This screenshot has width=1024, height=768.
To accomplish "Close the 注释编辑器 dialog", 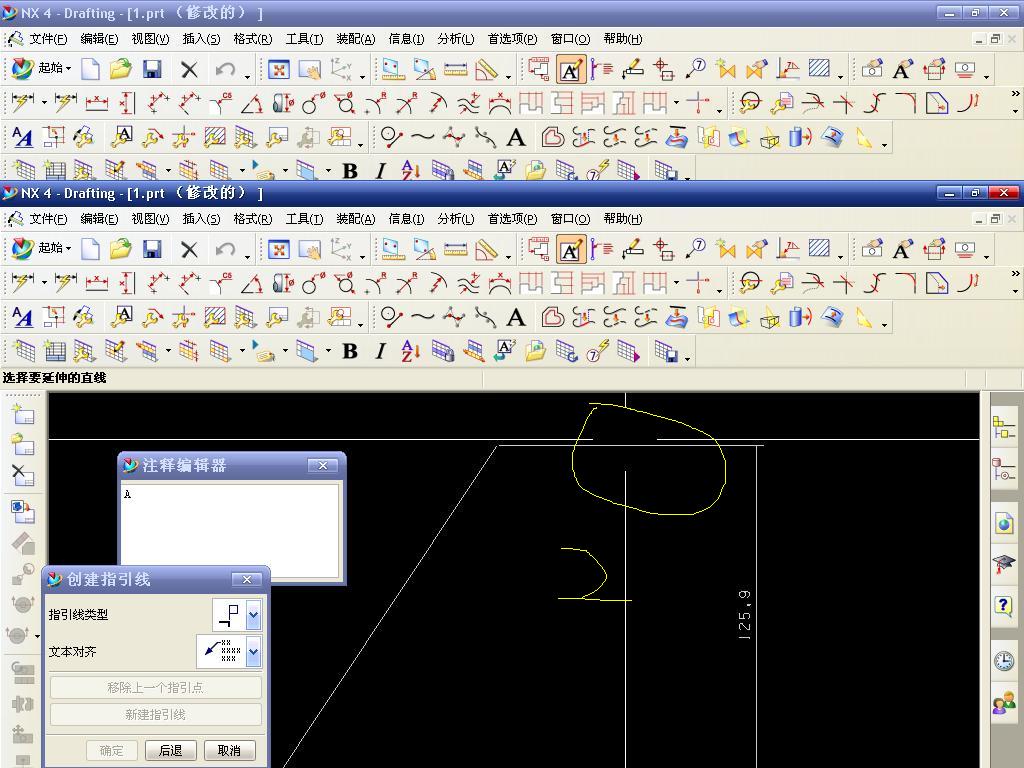I will point(323,466).
